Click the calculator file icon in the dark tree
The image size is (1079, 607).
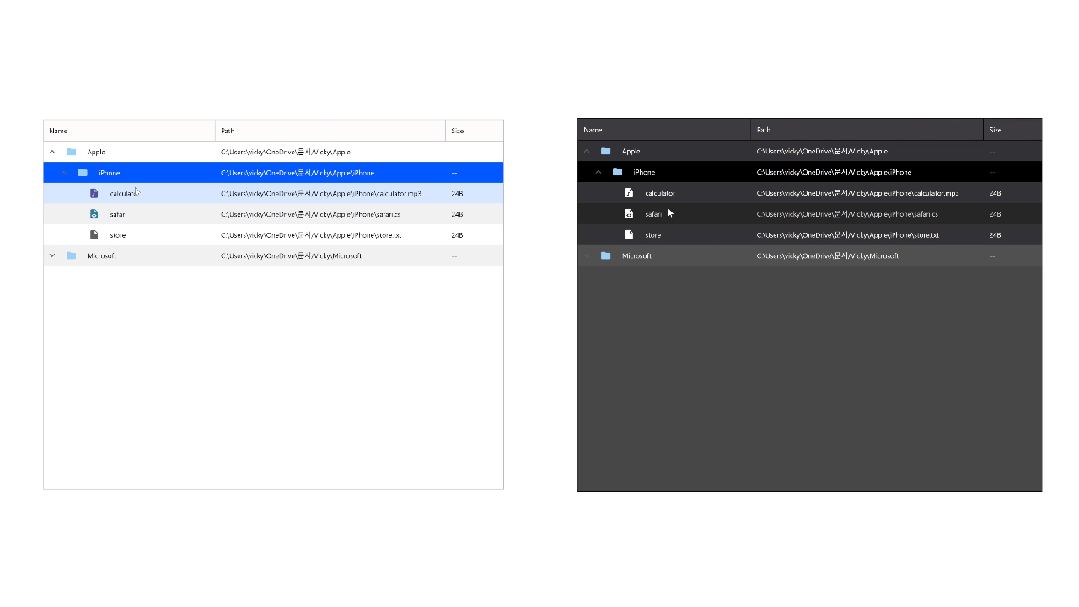[629, 193]
